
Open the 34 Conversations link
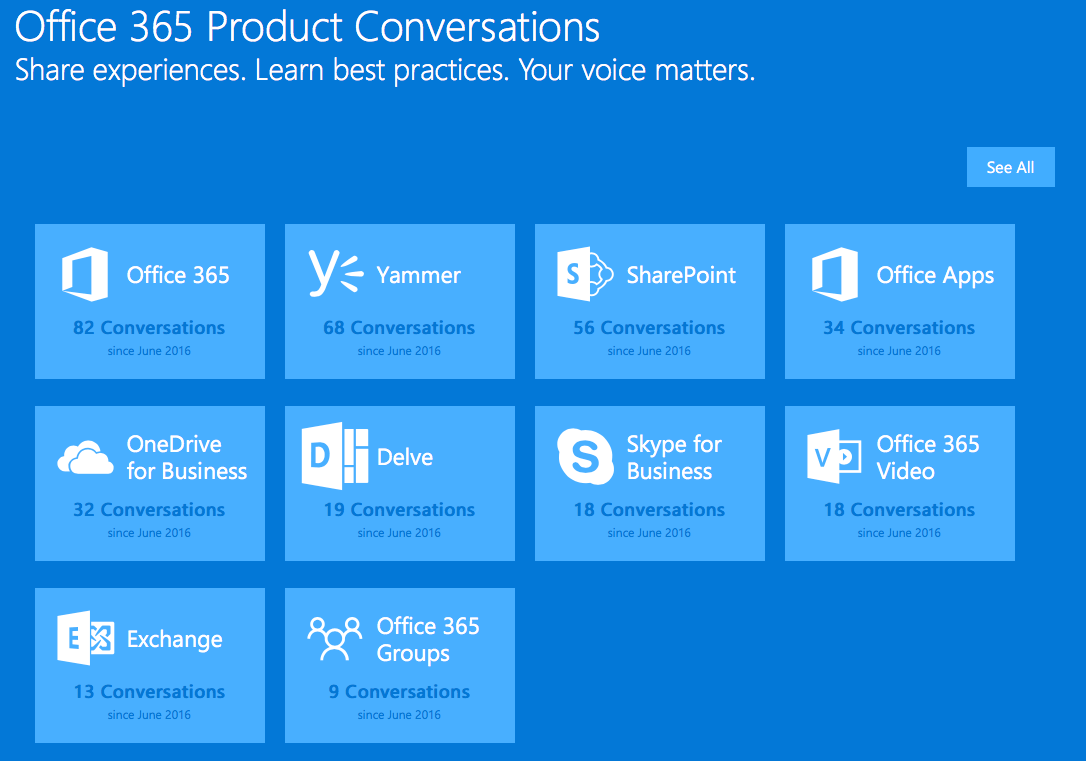point(899,328)
